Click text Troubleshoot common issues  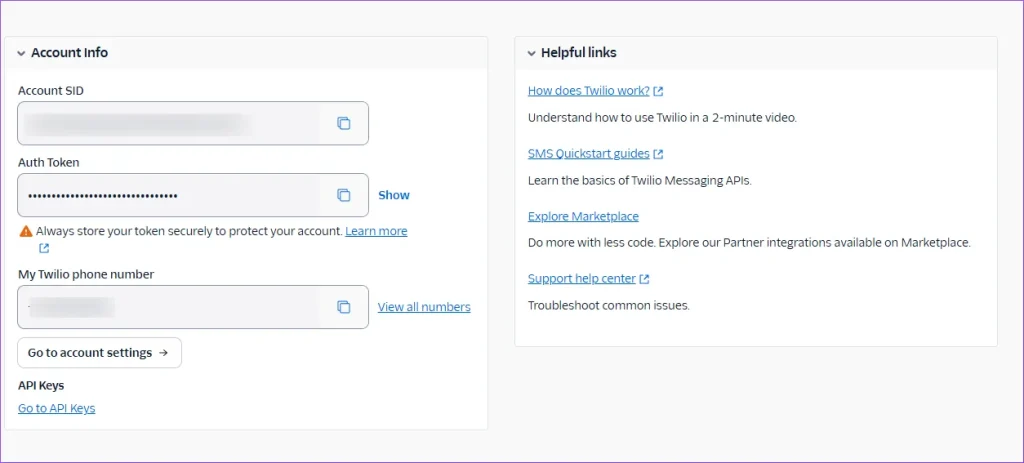point(609,305)
